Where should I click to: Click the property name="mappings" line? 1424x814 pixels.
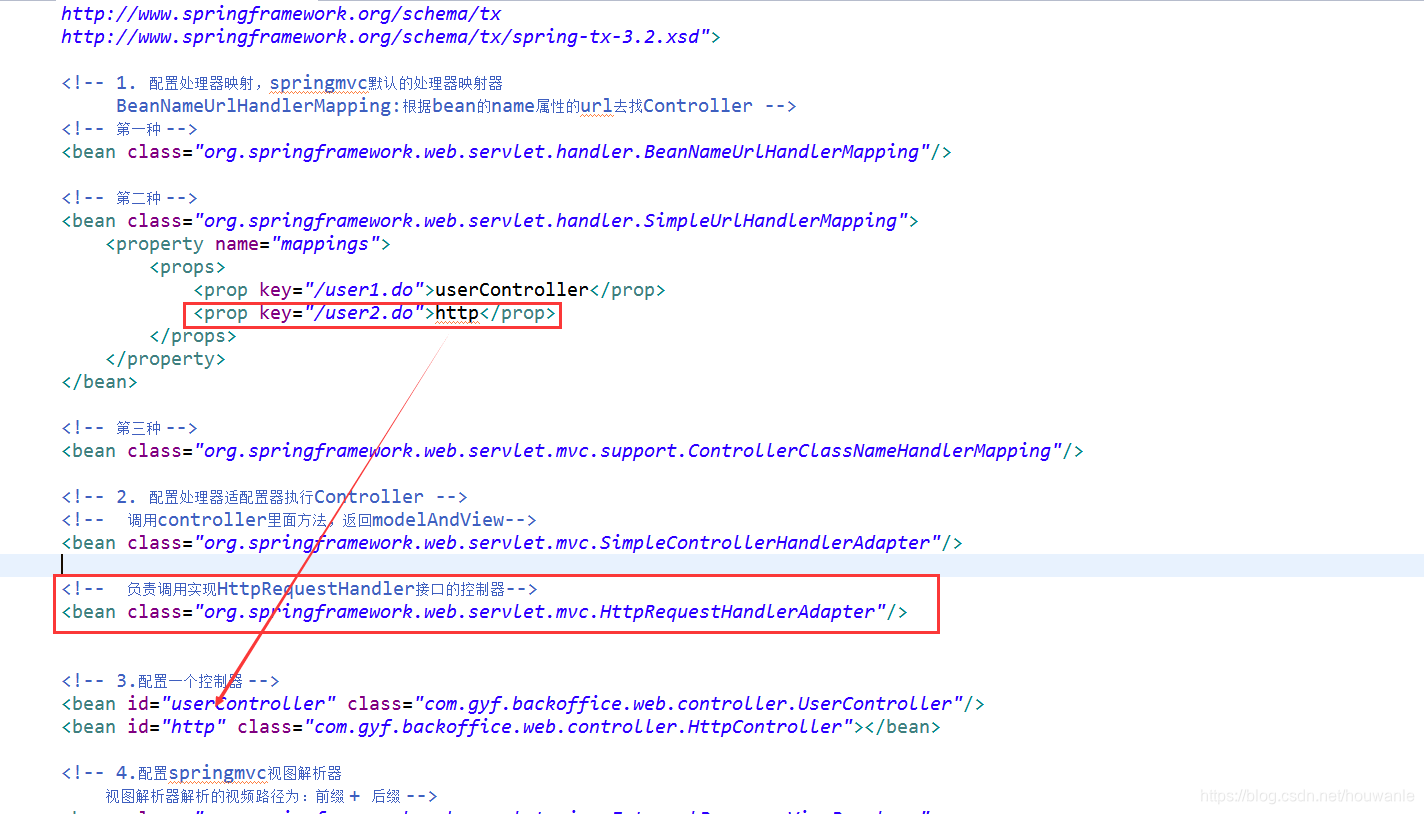click(248, 244)
